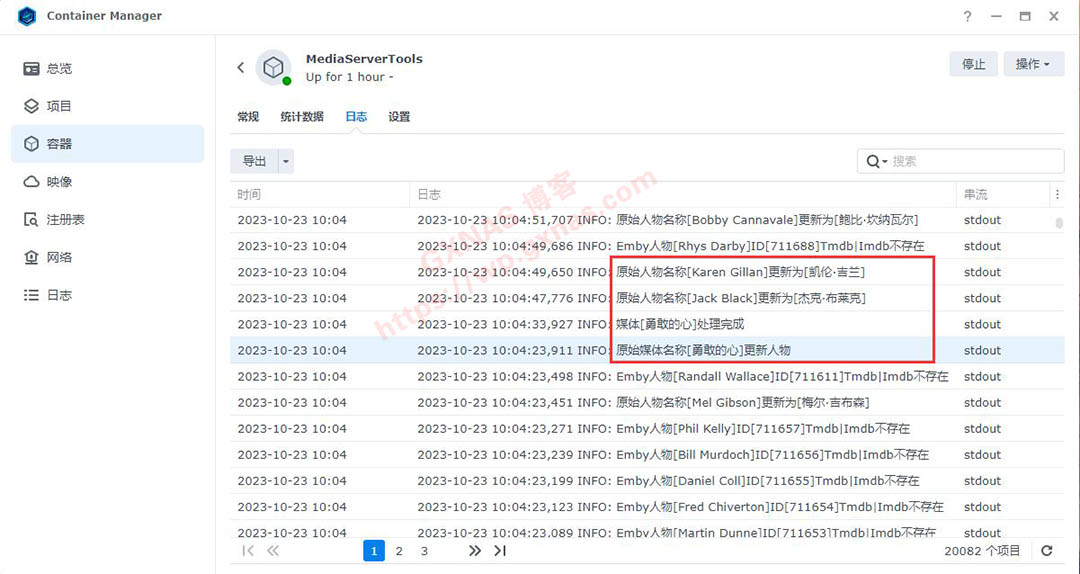Switch to the 设置 settings tab

(x=399, y=117)
